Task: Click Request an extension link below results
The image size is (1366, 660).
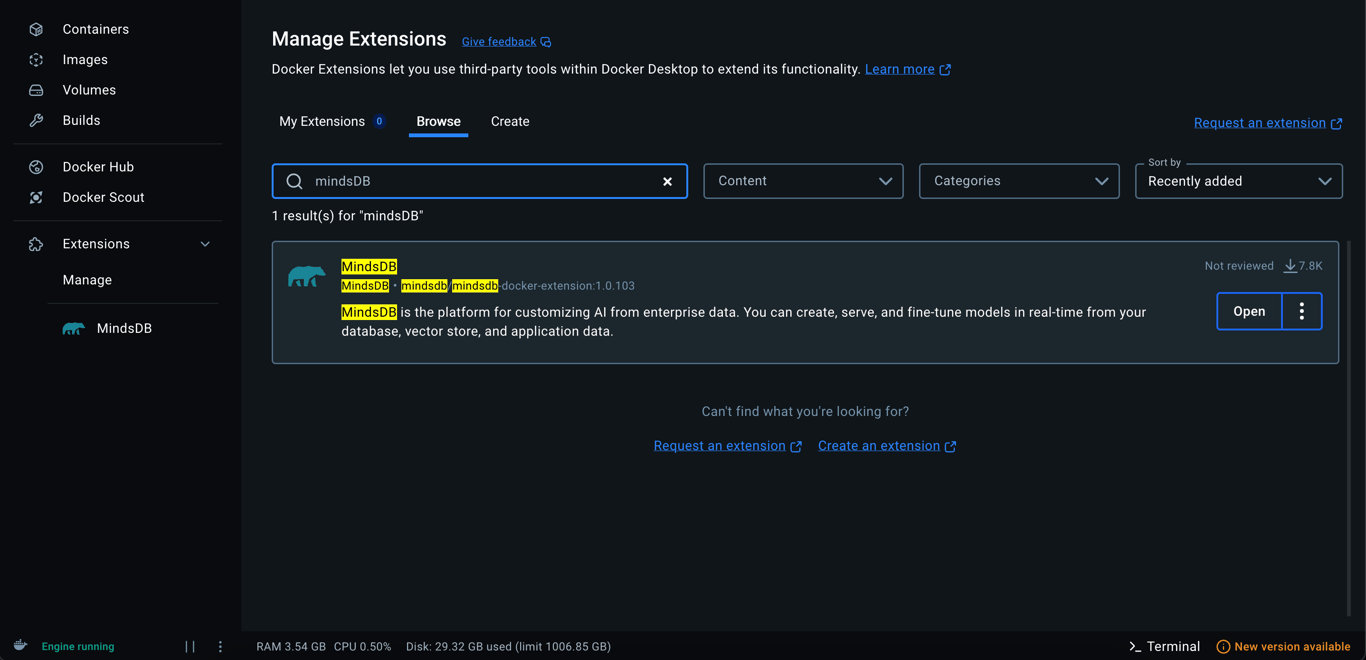Action: tap(727, 446)
